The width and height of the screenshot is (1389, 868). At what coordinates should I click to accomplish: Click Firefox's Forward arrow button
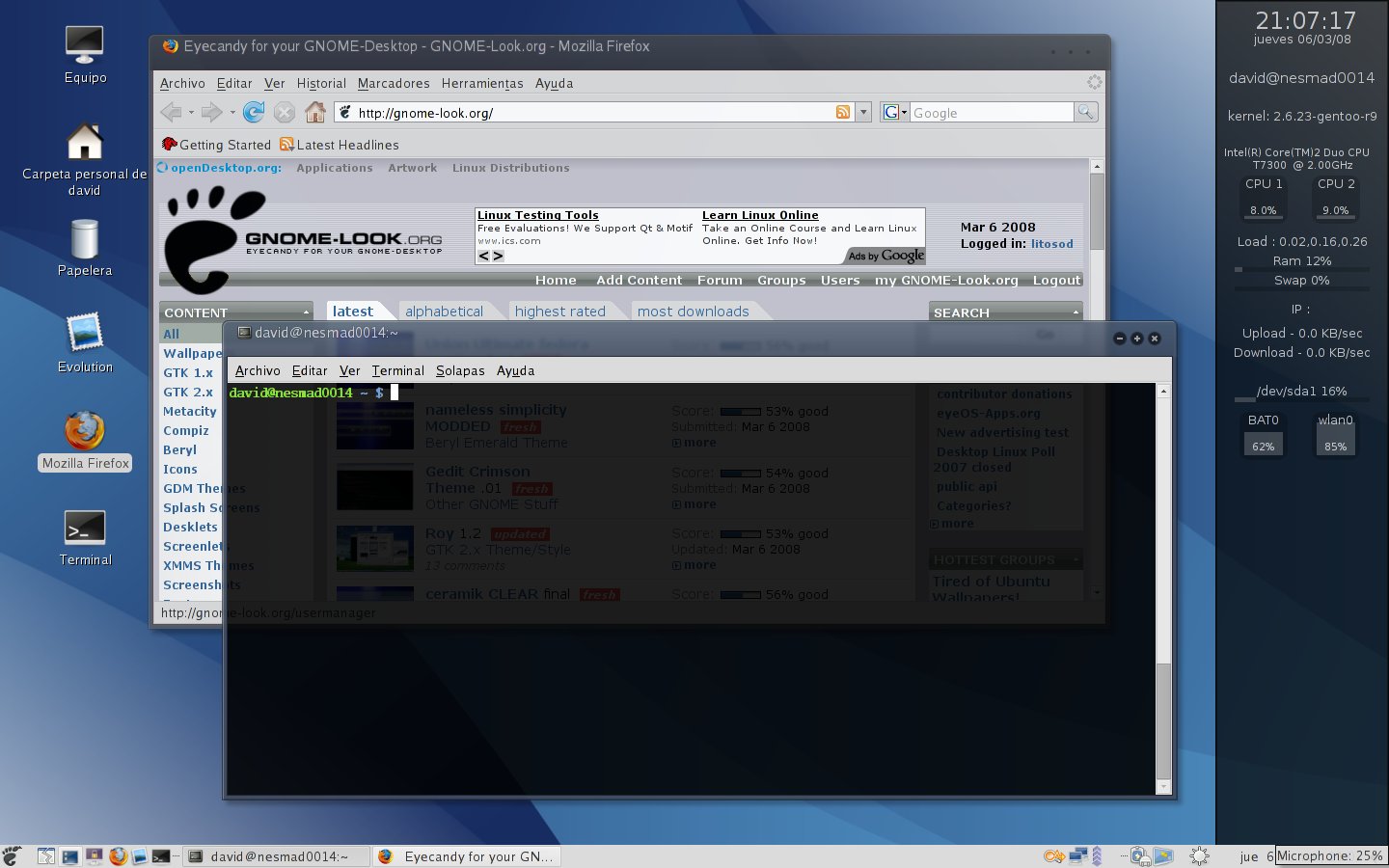[211, 112]
